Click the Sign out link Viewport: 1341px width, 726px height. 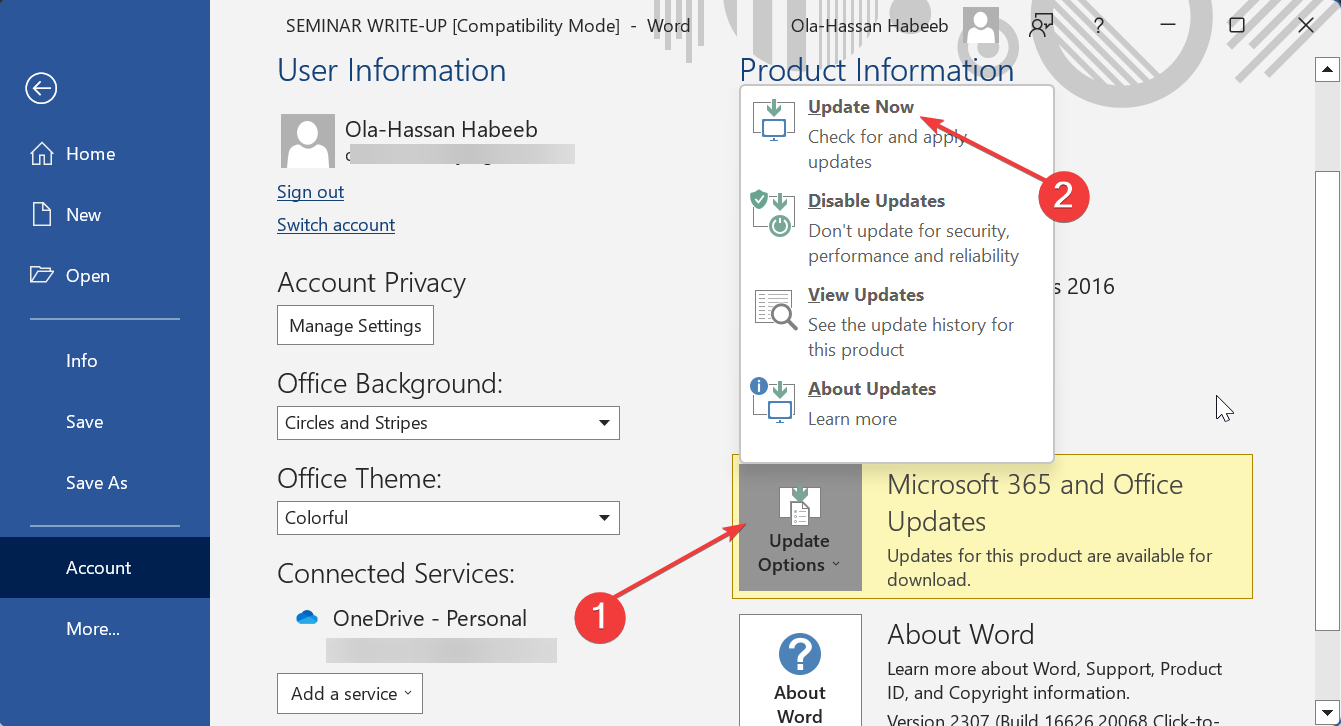310,192
